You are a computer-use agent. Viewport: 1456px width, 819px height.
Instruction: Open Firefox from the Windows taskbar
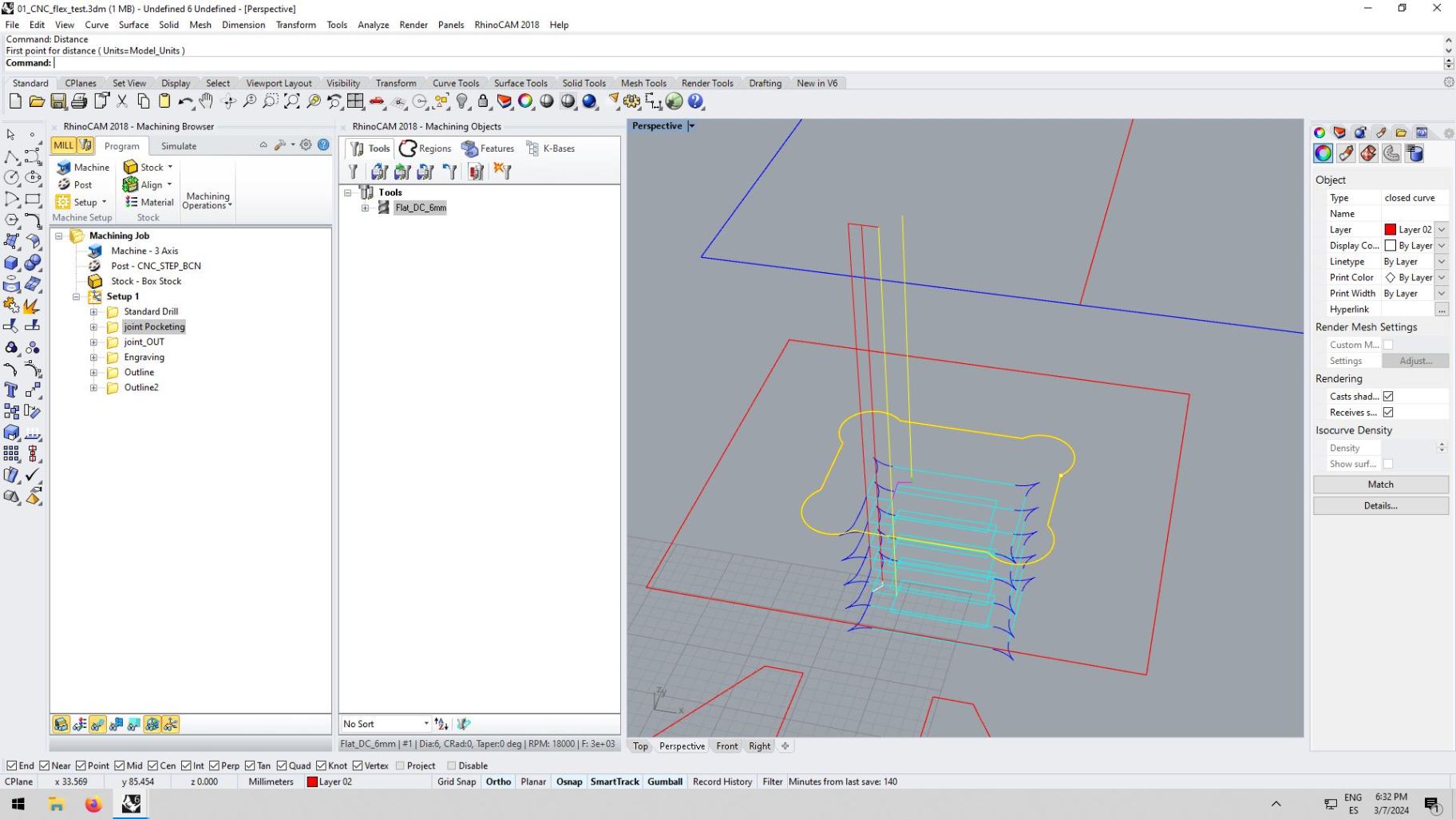pos(93,804)
